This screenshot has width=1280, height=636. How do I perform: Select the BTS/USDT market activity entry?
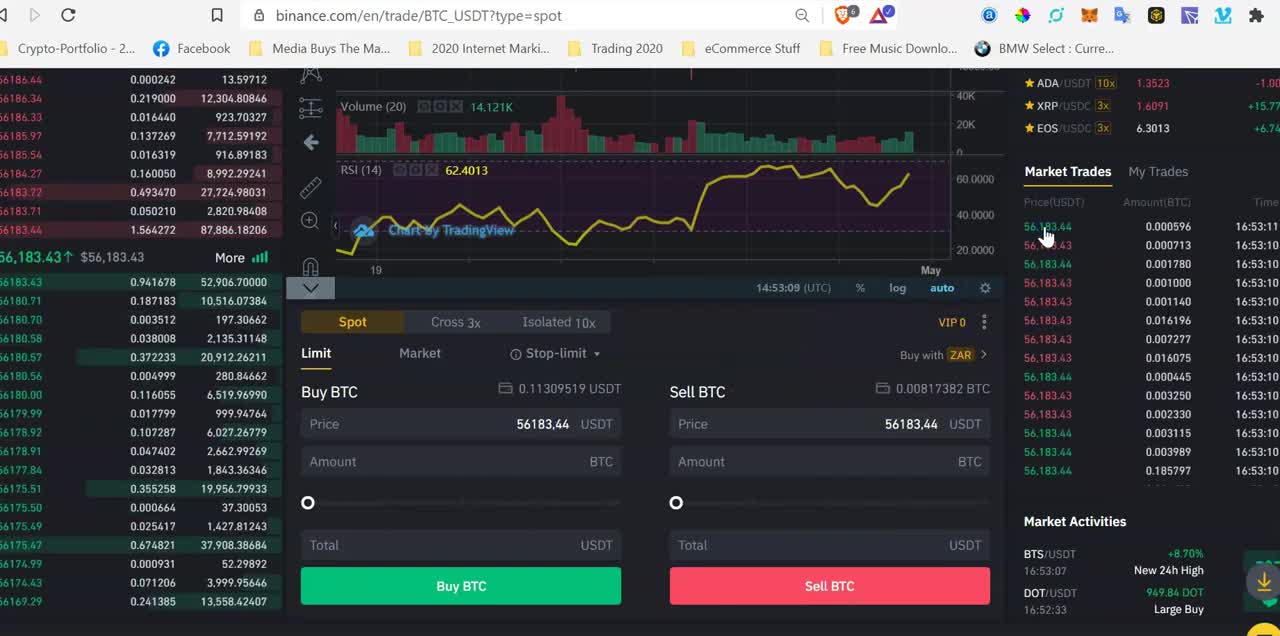1114,562
